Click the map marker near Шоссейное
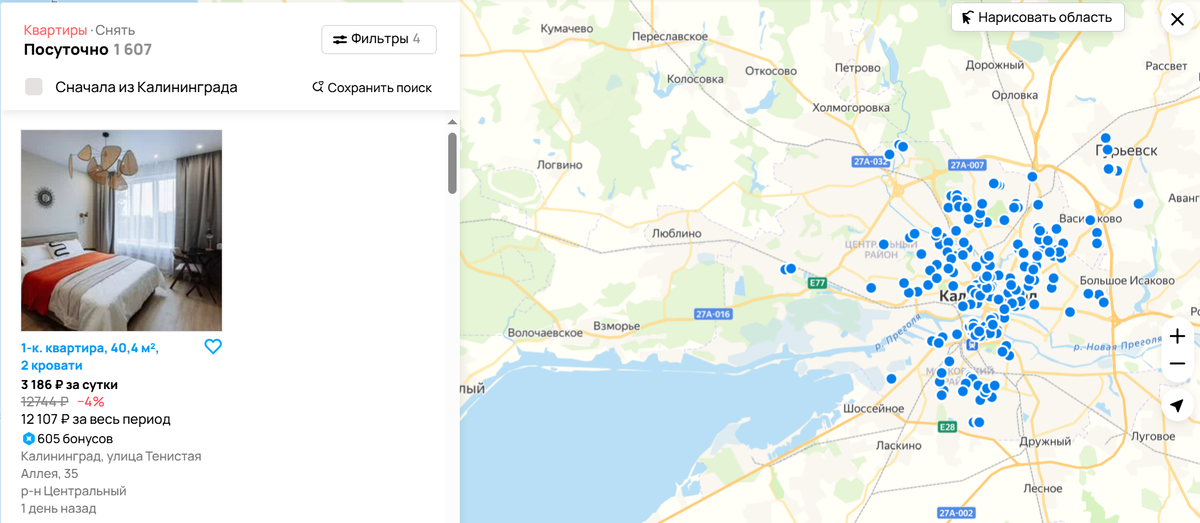Viewport: 1200px width, 523px height. tap(891, 379)
